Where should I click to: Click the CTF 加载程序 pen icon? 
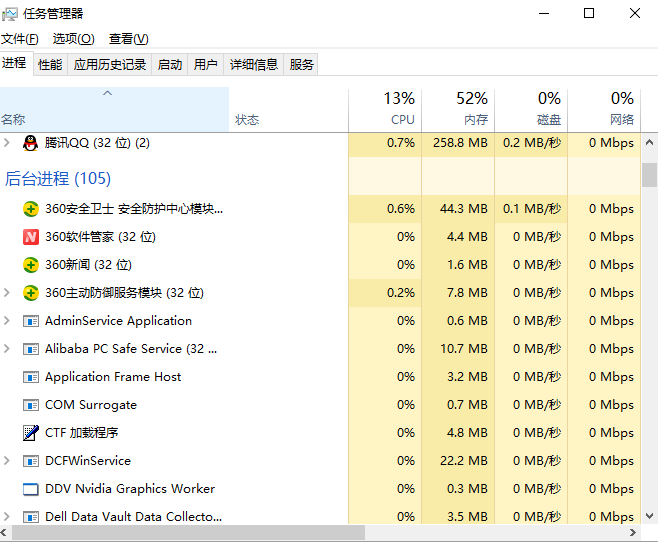pyautogui.click(x=30, y=433)
